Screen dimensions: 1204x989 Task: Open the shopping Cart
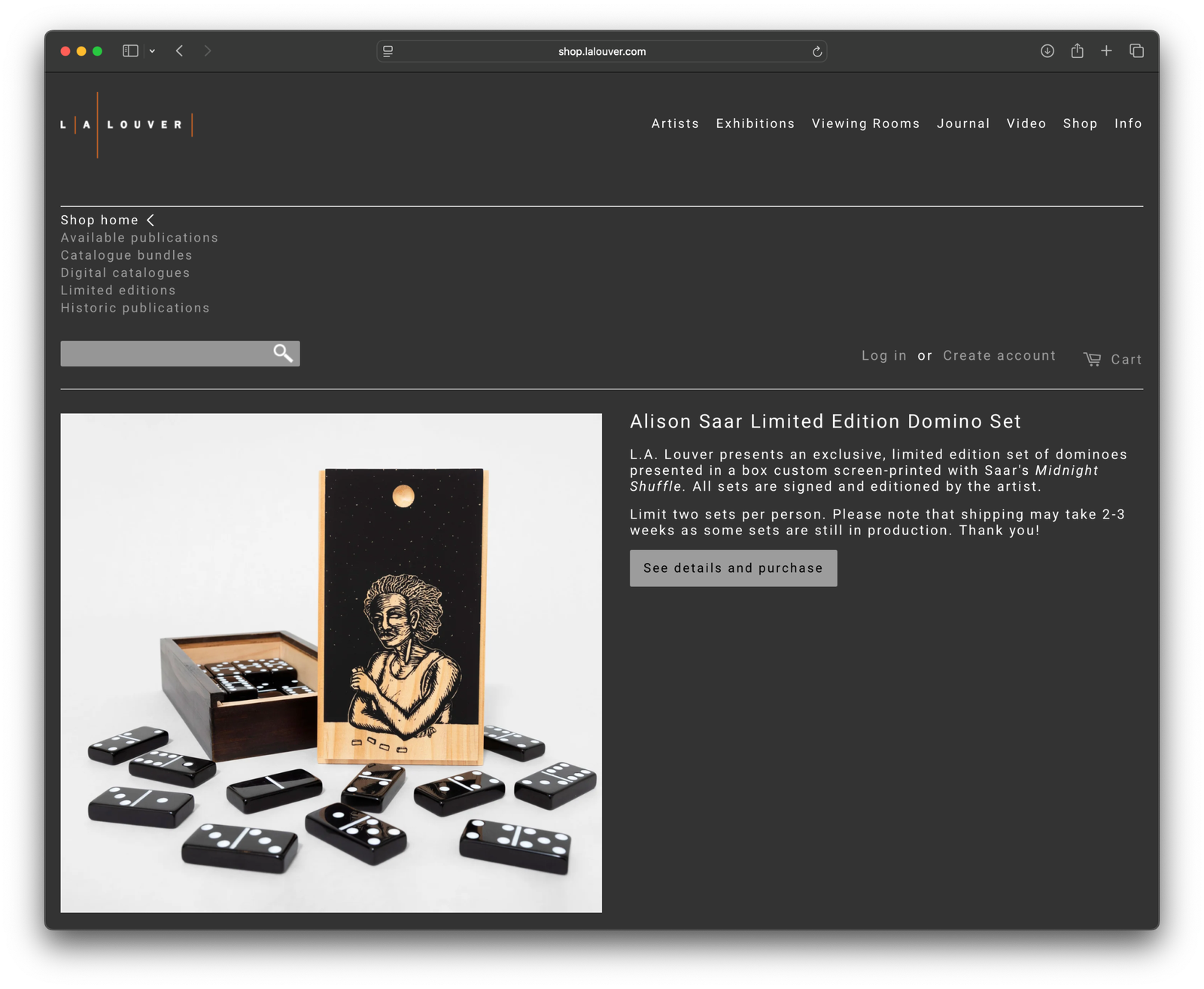click(x=1113, y=360)
